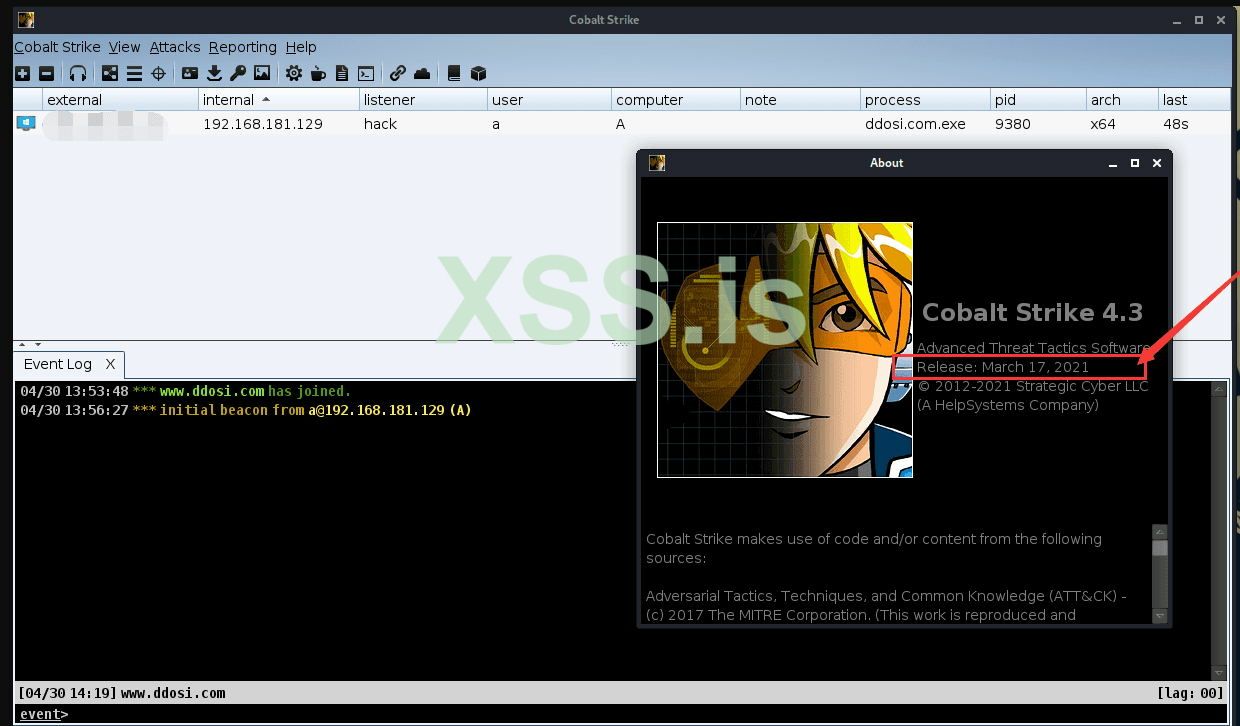The height and width of the screenshot is (726, 1240).
Task: Close the Event Log tab with X
Action: [x=110, y=364]
